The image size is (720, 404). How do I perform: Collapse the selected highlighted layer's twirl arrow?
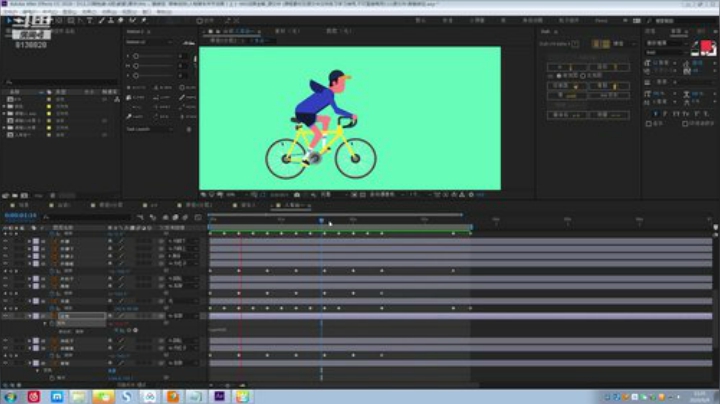[x=29, y=316]
